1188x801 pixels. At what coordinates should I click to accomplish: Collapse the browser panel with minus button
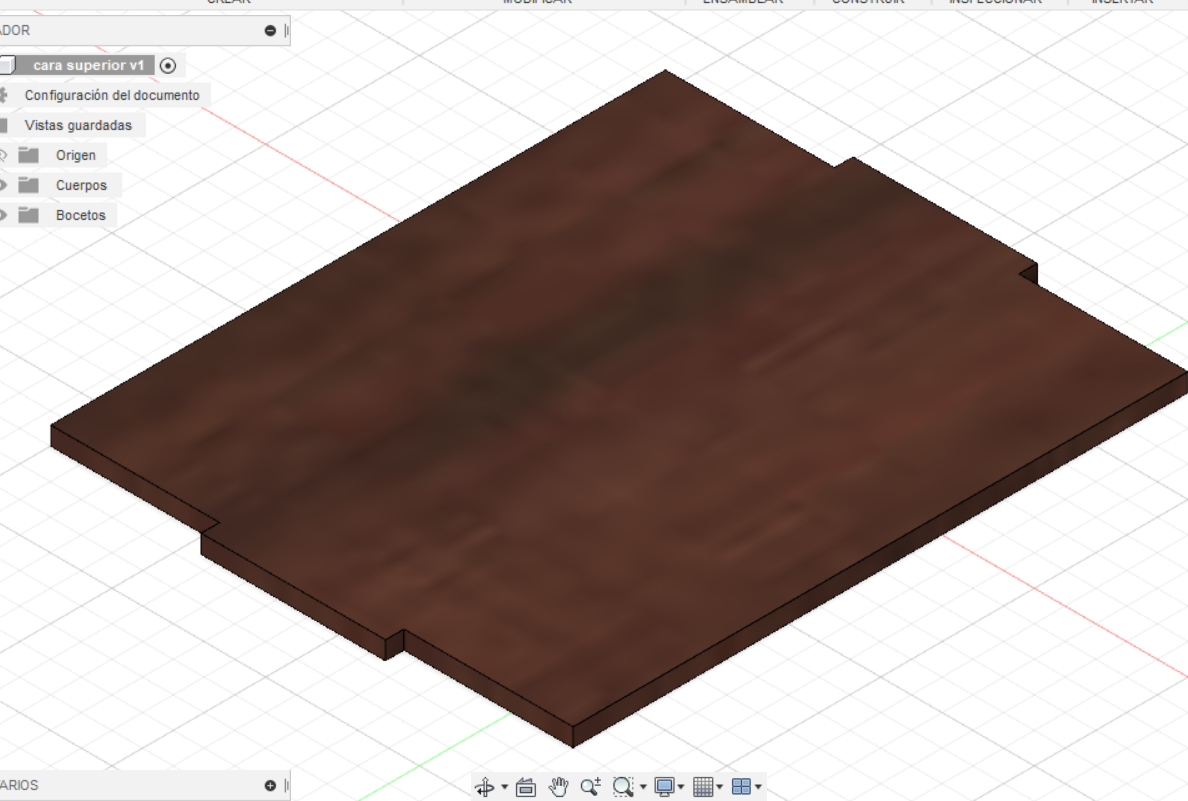(x=270, y=31)
